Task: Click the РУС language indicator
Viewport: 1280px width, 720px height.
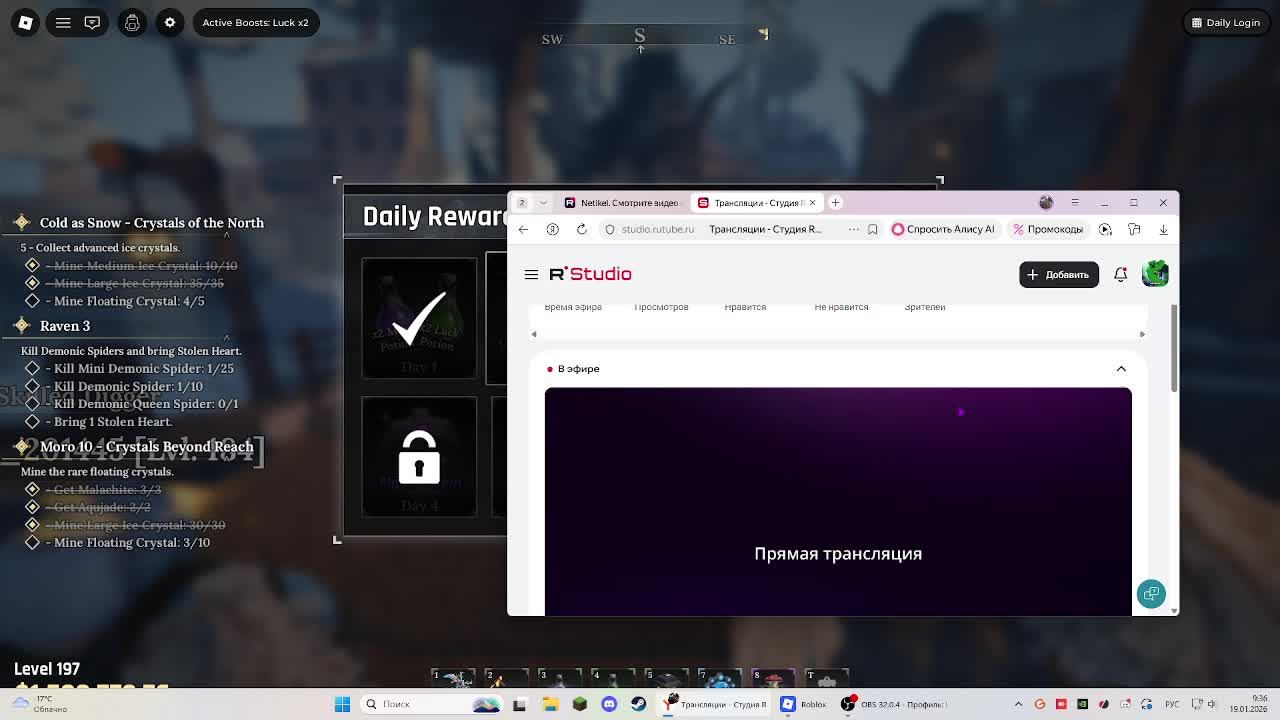Action: (x=1172, y=704)
